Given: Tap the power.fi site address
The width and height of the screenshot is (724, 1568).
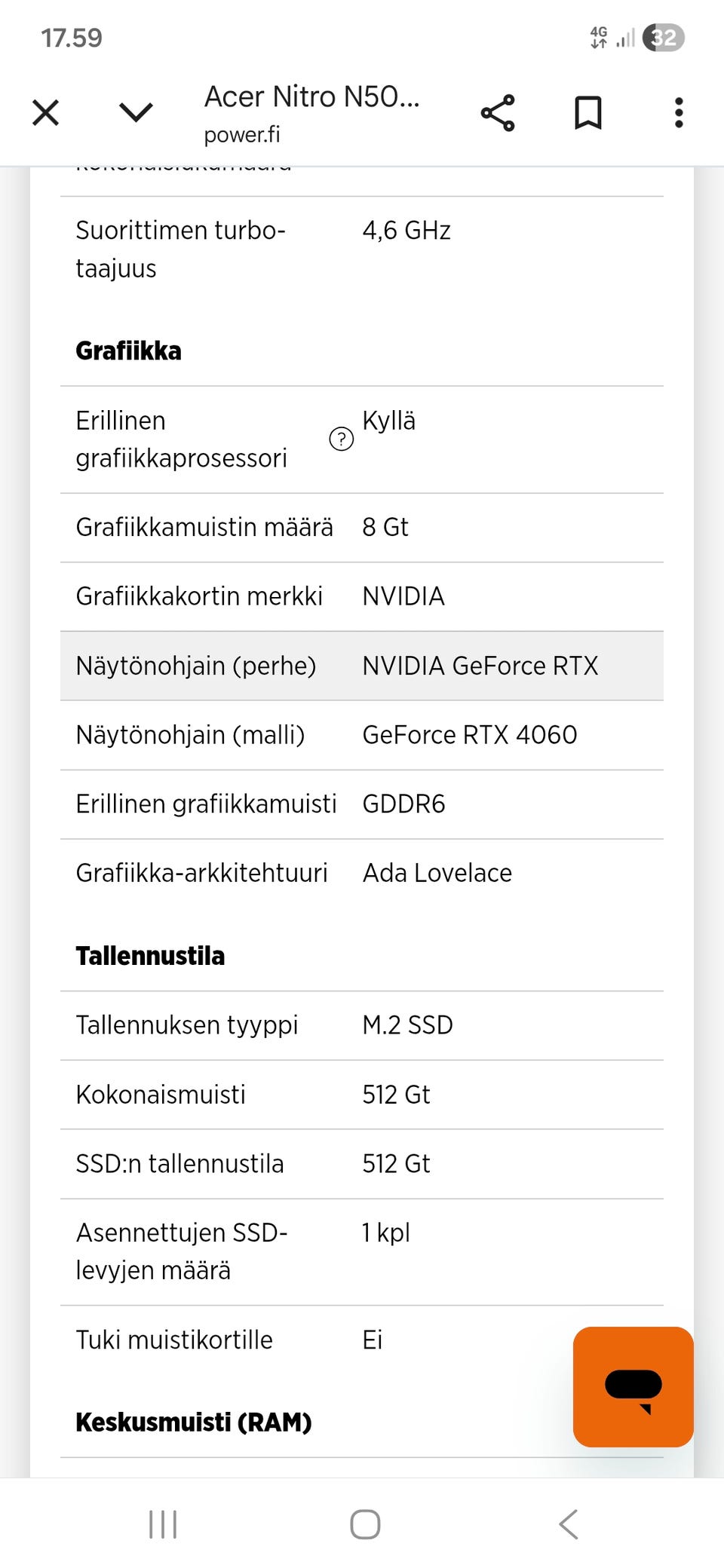Looking at the screenshot, I should point(242,135).
